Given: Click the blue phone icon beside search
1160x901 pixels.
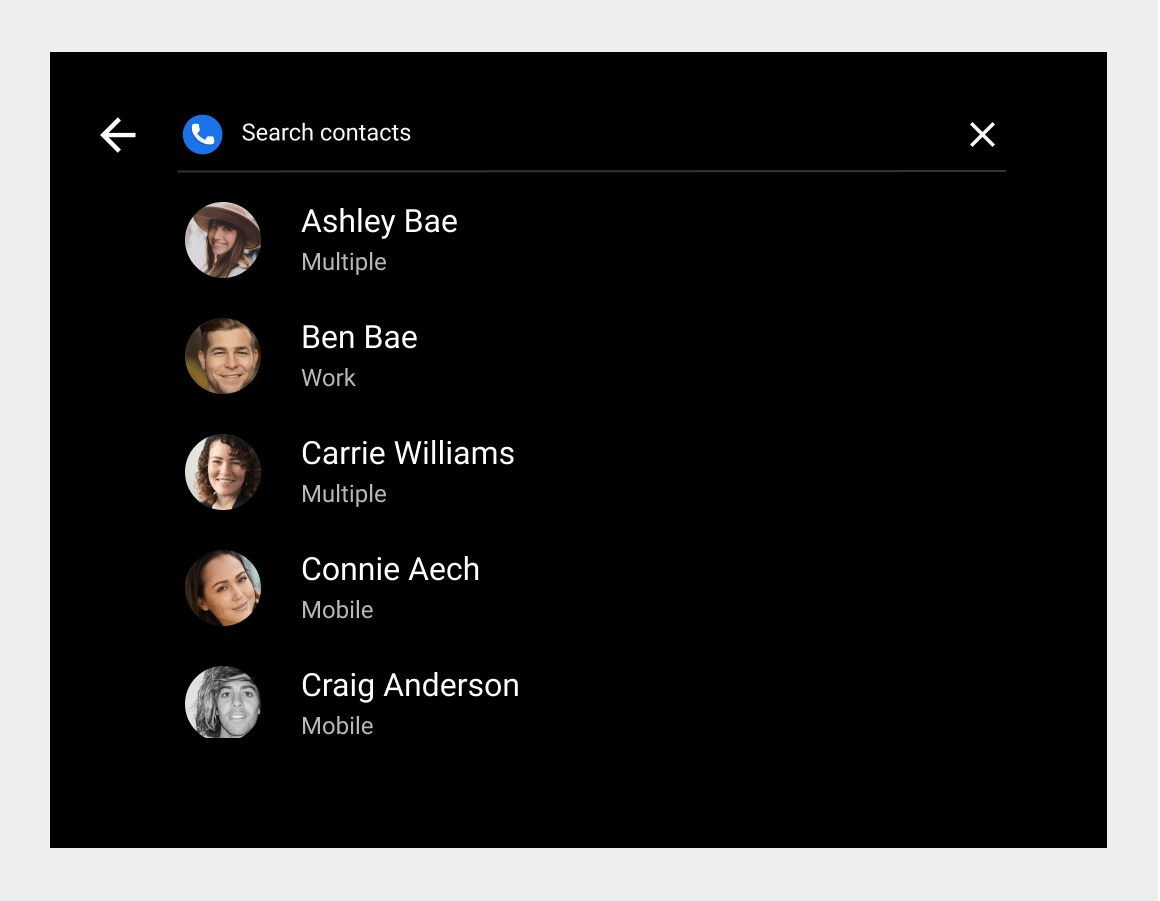Looking at the screenshot, I should (x=202, y=134).
